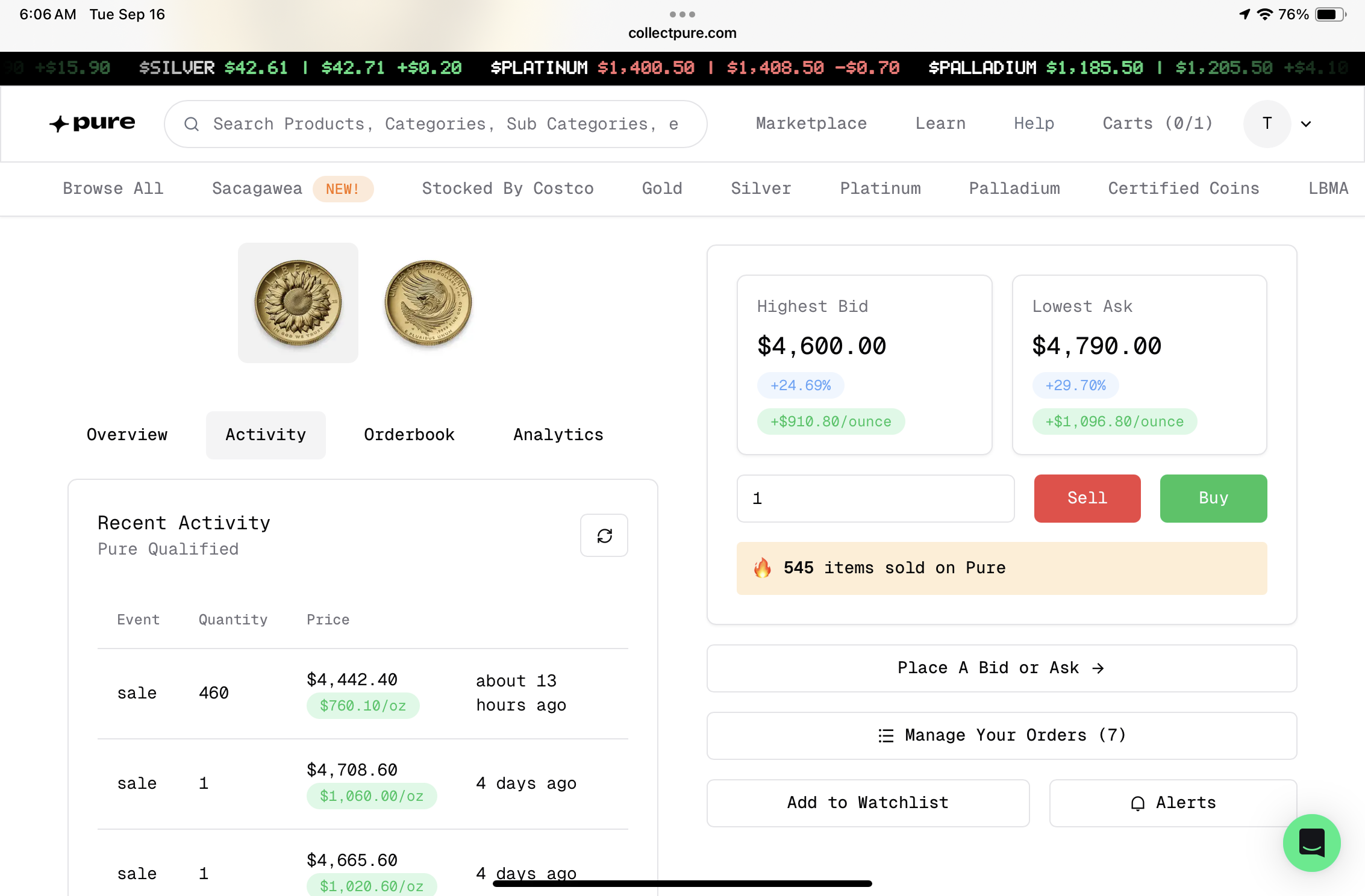Click the Highest Bid $4,600.00 card
Screen dimensions: 1365x896
pos(864,365)
